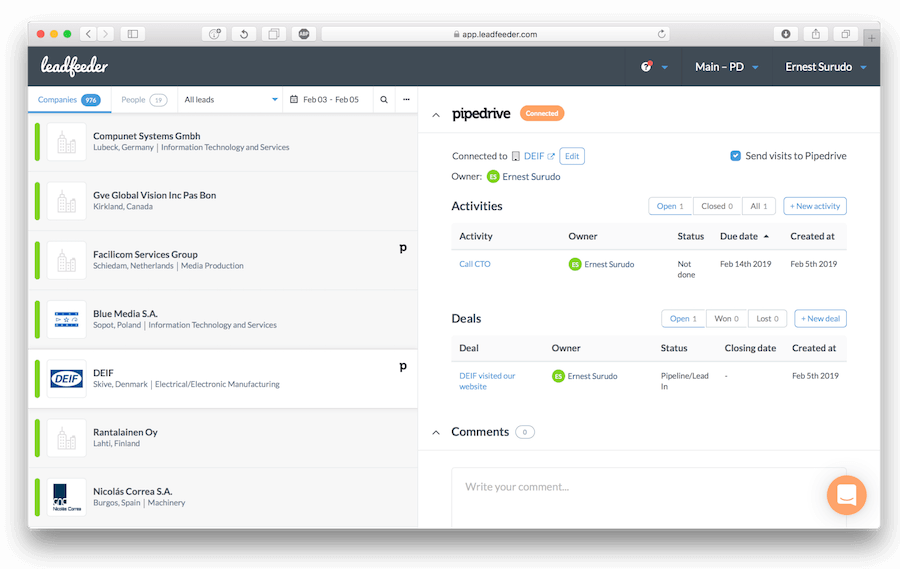The height and width of the screenshot is (569, 900).
Task: Open the DEIF link in Connected to
Action: point(534,156)
